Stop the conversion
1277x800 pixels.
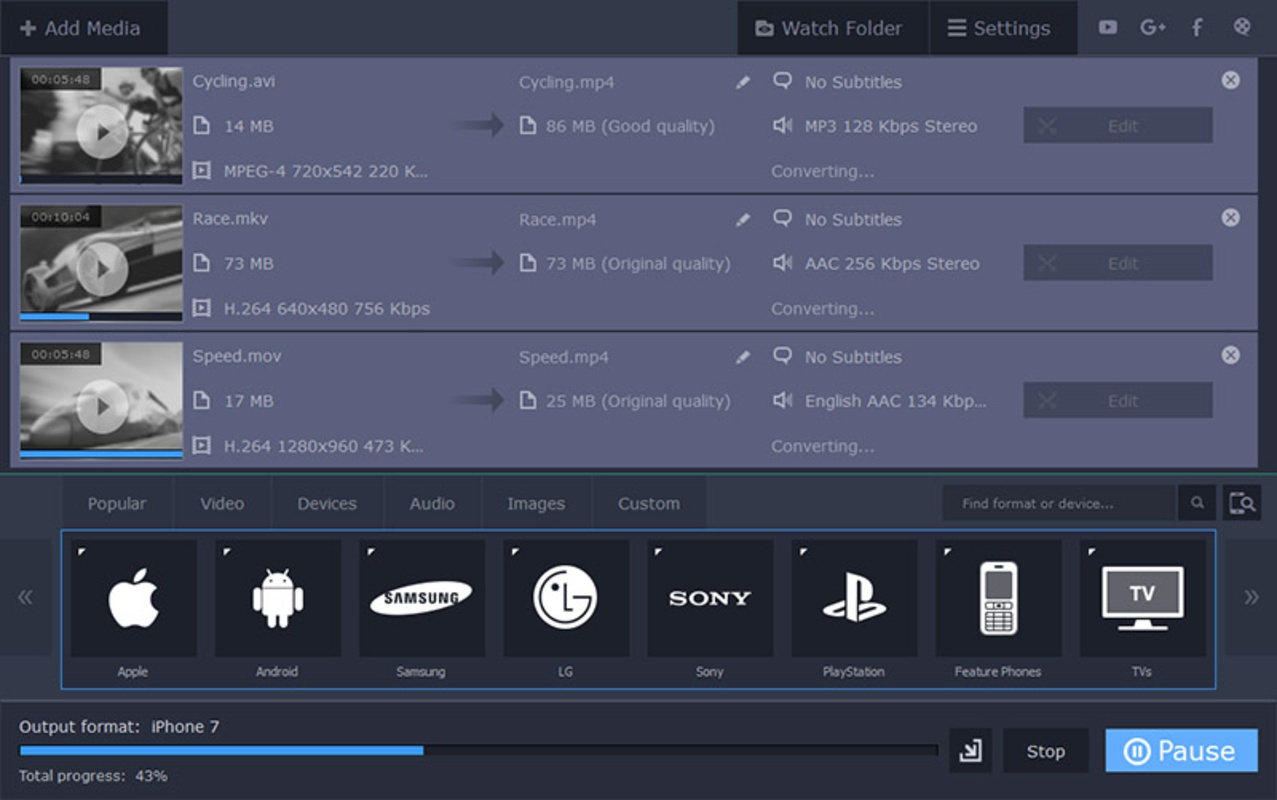point(1045,751)
